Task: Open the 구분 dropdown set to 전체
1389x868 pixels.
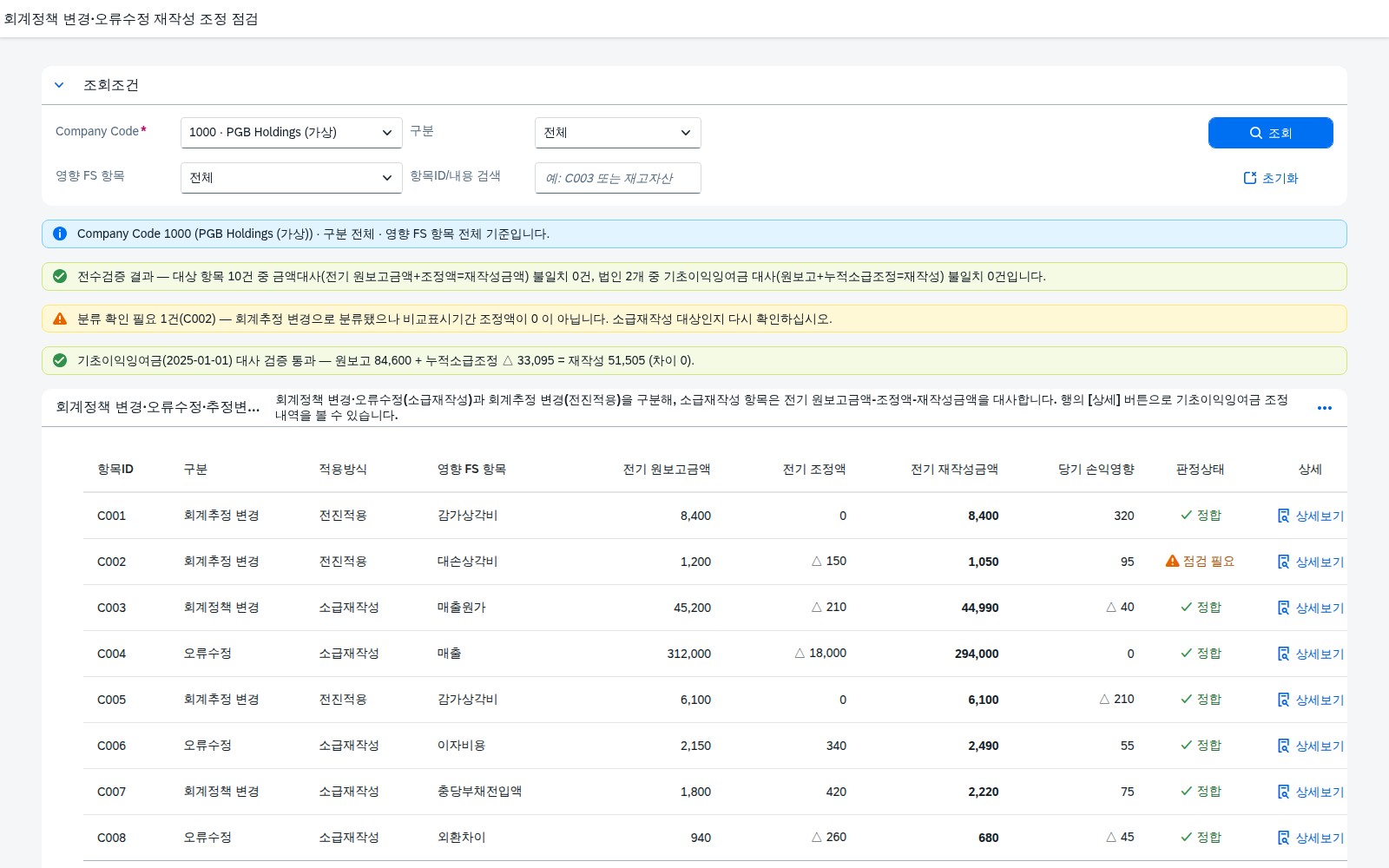Action: point(618,133)
